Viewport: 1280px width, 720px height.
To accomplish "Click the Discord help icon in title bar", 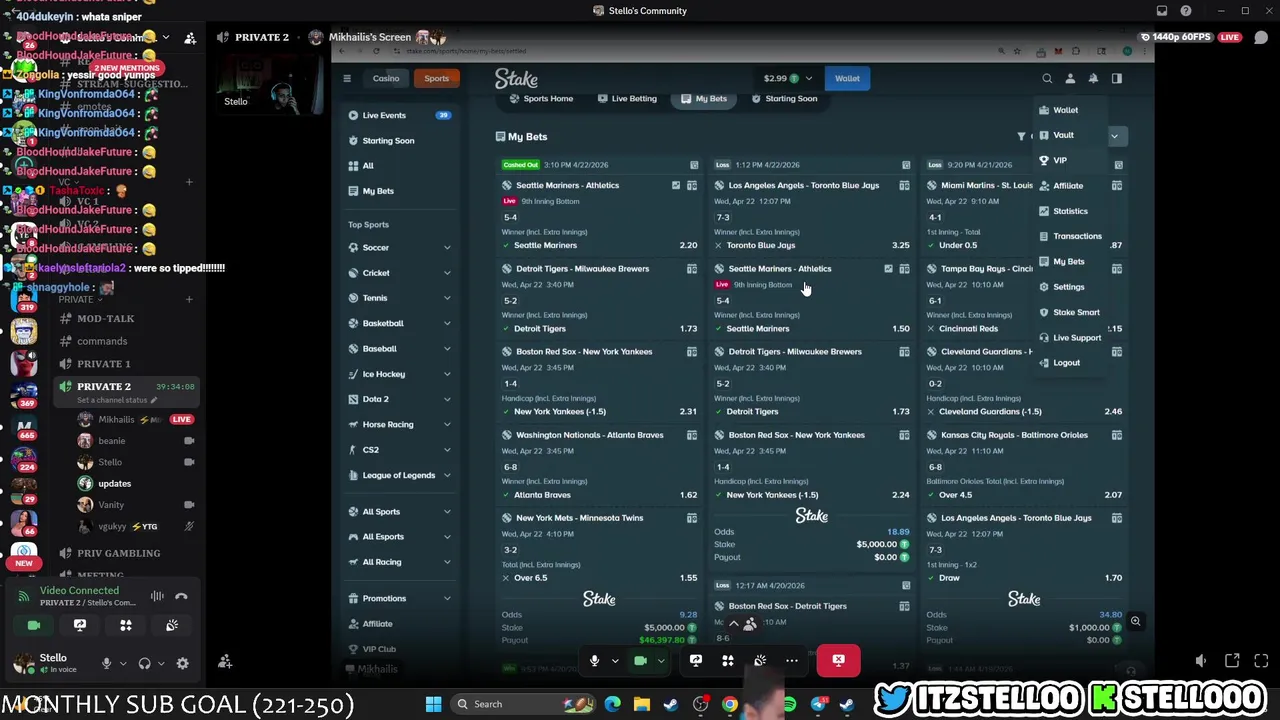I will (x=1185, y=11).
